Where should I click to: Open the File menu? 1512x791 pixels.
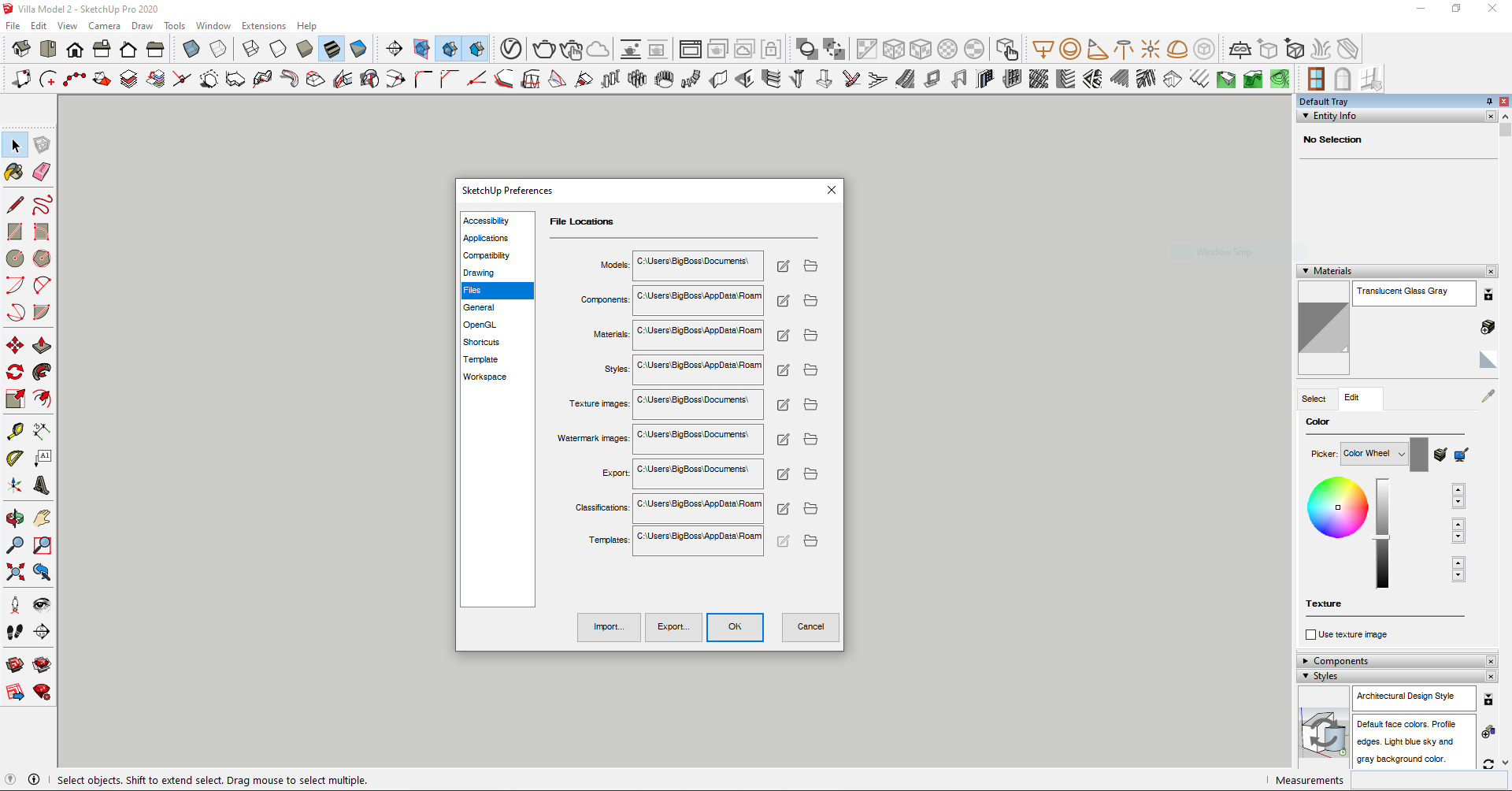13,26
